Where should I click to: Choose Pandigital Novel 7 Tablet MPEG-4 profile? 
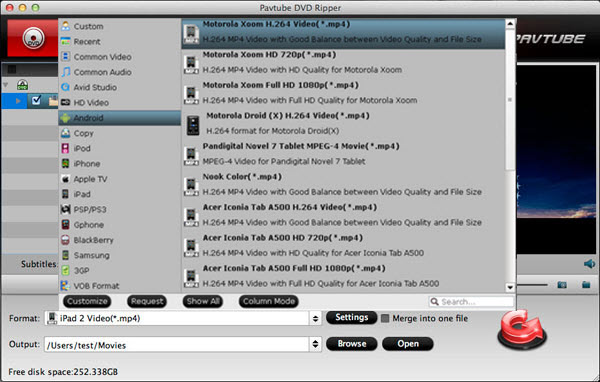tap(343, 156)
